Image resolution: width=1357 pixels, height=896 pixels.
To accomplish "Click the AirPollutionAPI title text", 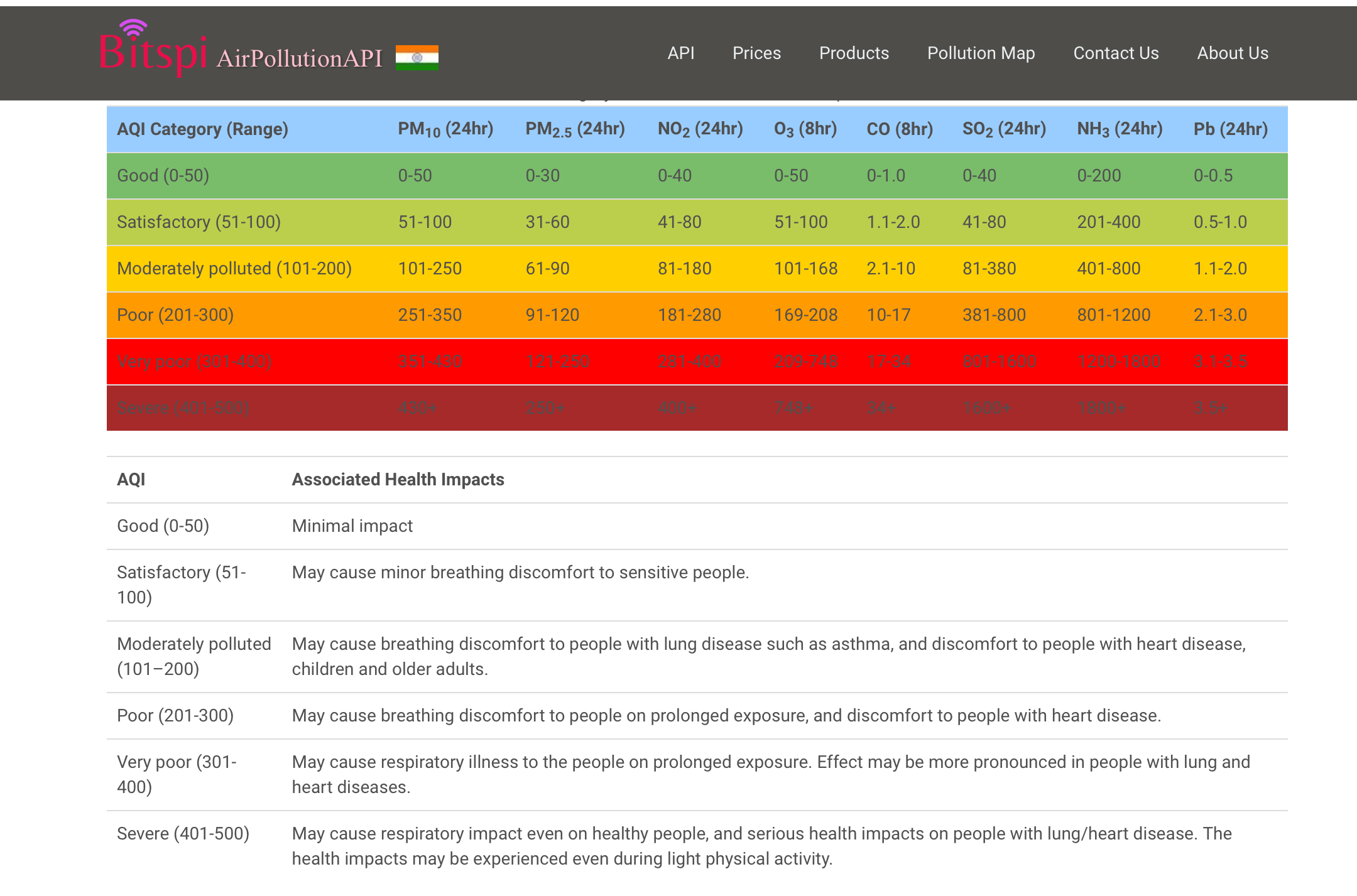I will [x=299, y=58].
